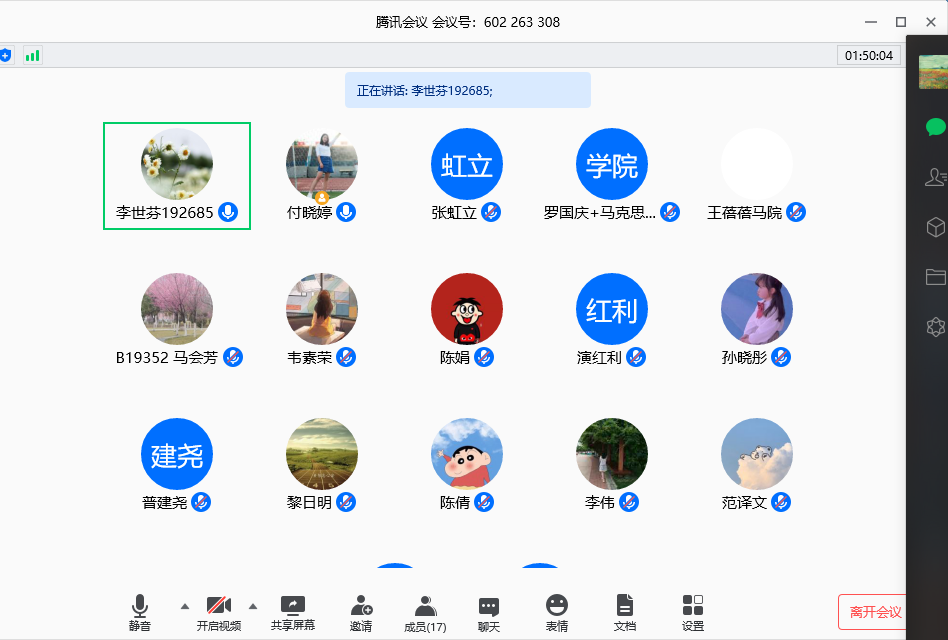Click 陈倩's cartoon avatar
The height and width of the screenshot is (640, 948).
[467, 454]
